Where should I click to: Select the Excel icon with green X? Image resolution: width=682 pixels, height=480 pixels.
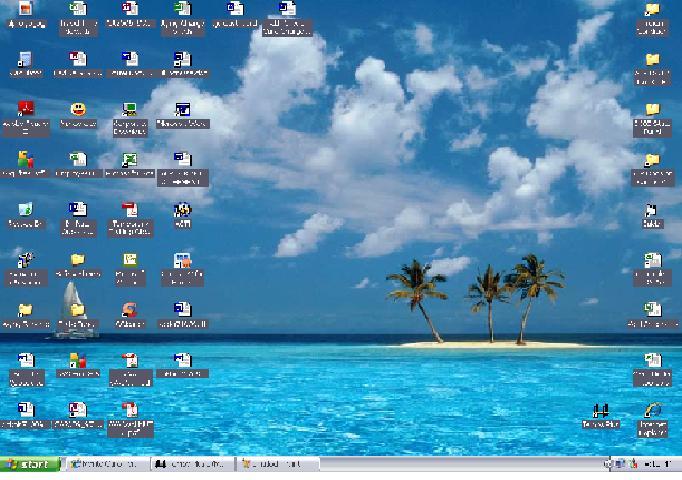[x=129, y=159]
